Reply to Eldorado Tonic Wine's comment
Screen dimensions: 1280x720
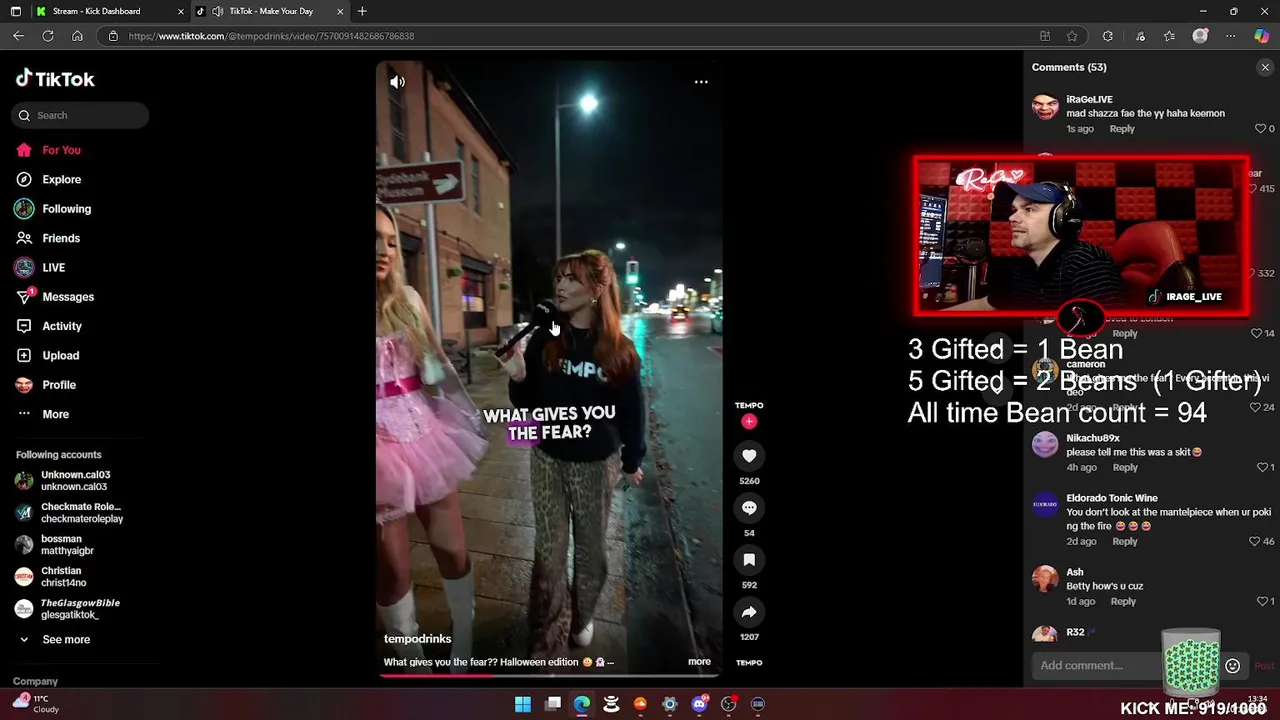[x=1125, y=541]
